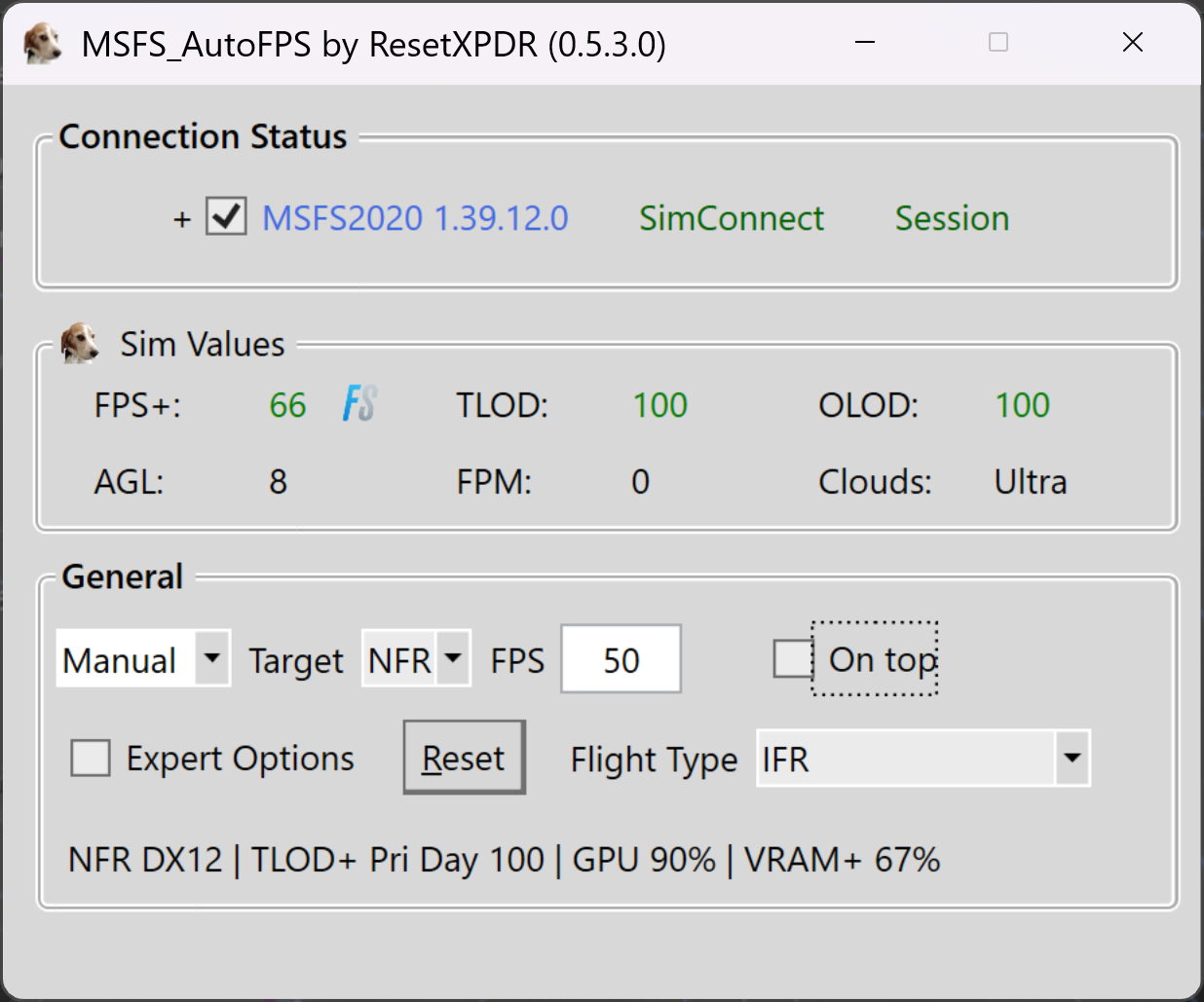The width and height of the screenshot is (1204, 1002).
Task: Click the FPM value 0
Action: click(x=640, y=482)
